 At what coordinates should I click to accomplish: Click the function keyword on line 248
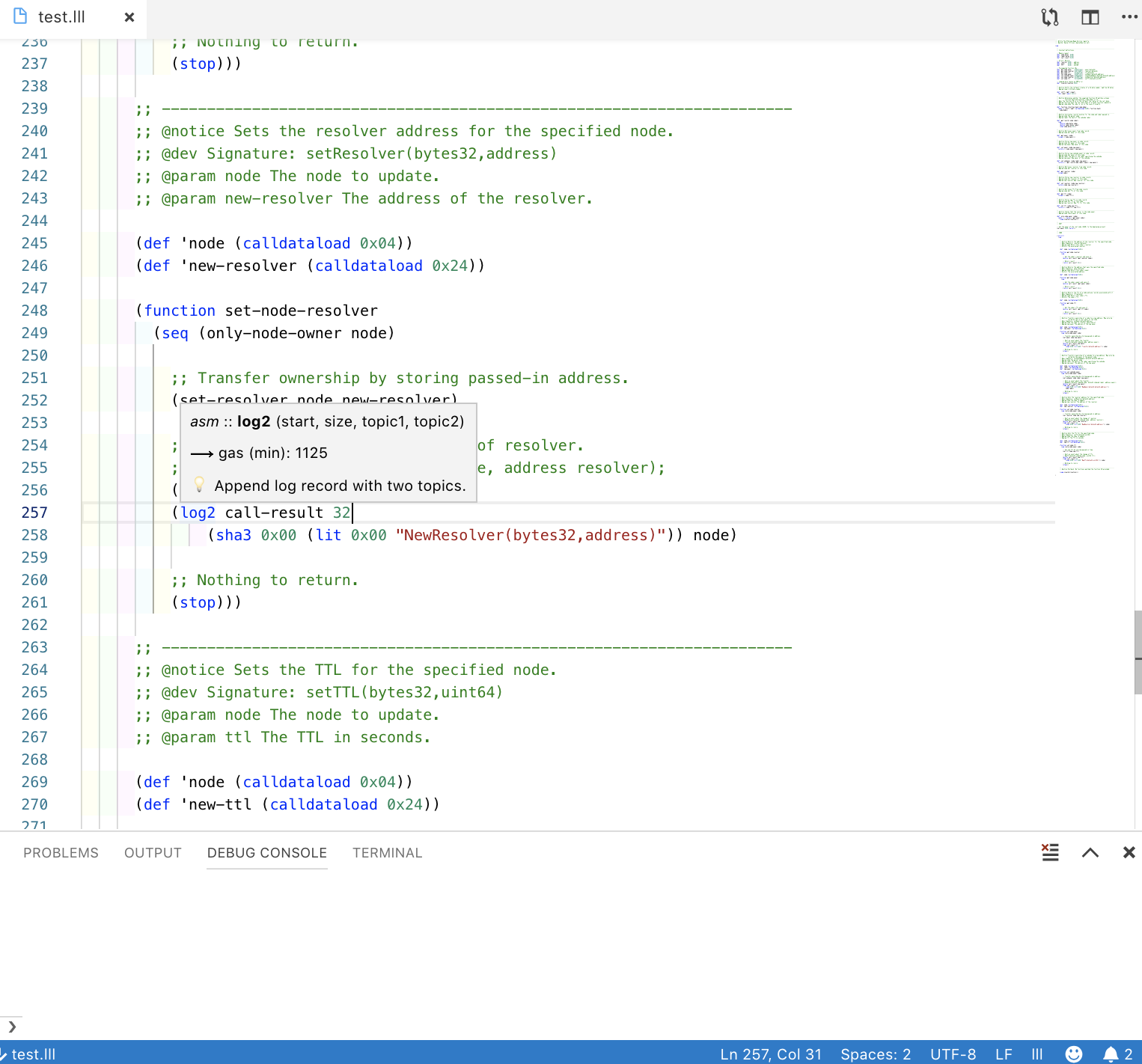coord(180,311)
